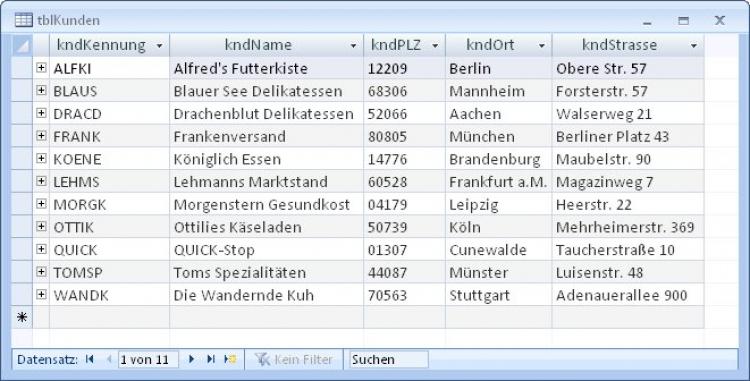Click postal code cell '12209'
750x381 pixels.
coord(404,68)
